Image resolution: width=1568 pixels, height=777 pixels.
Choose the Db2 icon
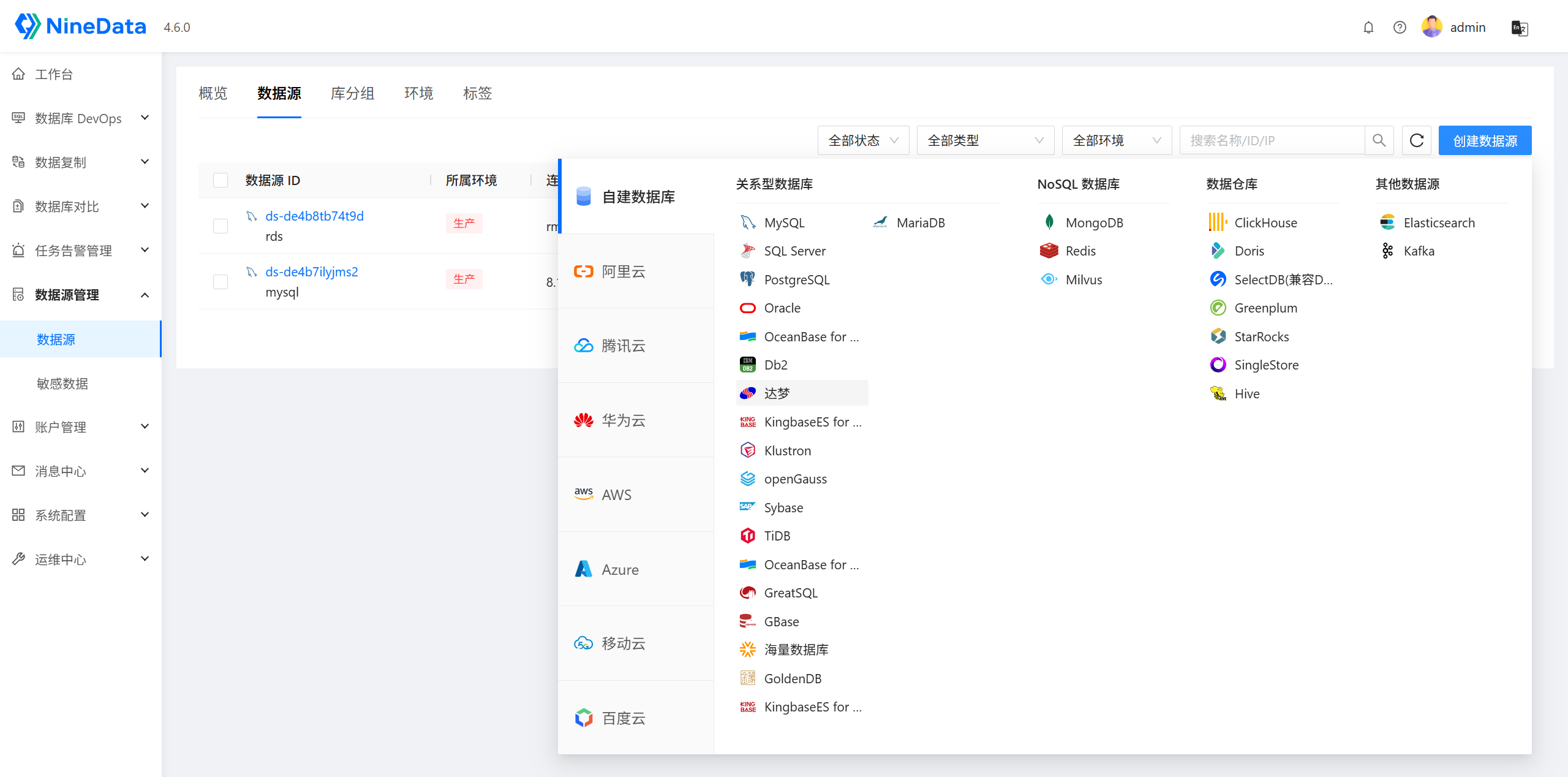(748, 365)
